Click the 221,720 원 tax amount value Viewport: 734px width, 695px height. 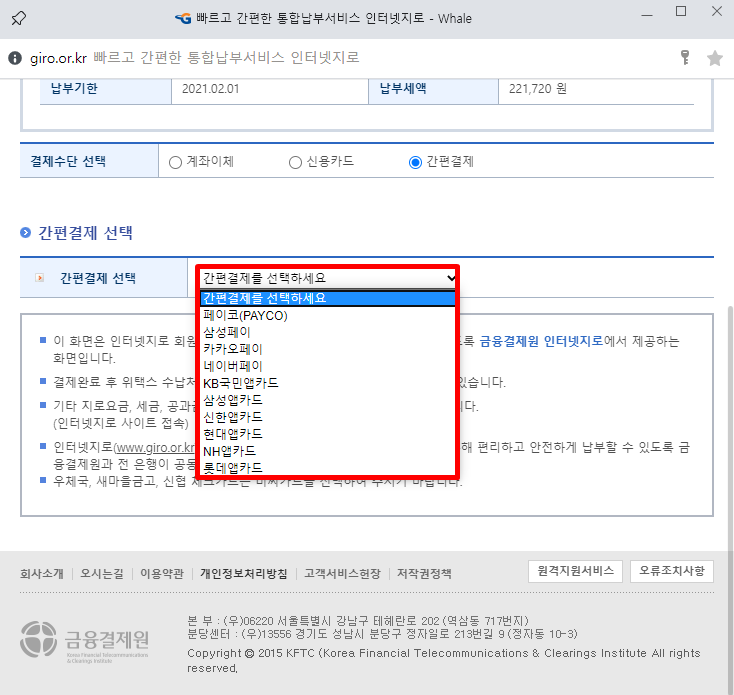point(538,89)
